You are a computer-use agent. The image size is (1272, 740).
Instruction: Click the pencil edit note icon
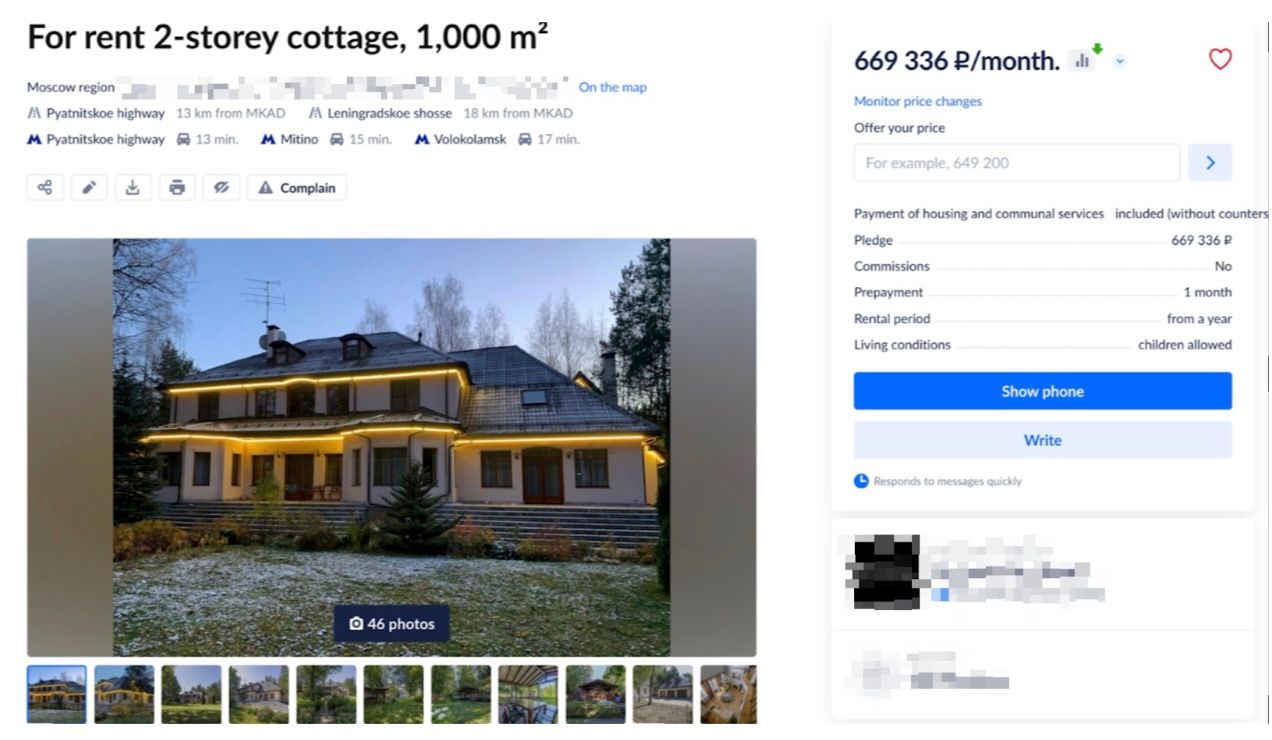(89, 187)
